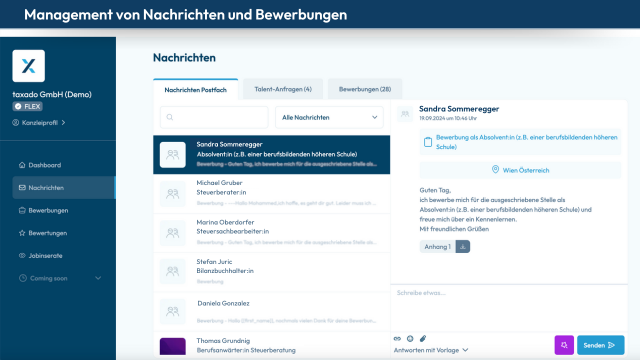Open Michael Gruber's message
Viewport: 640px width, 360px height.
[271, 193]
